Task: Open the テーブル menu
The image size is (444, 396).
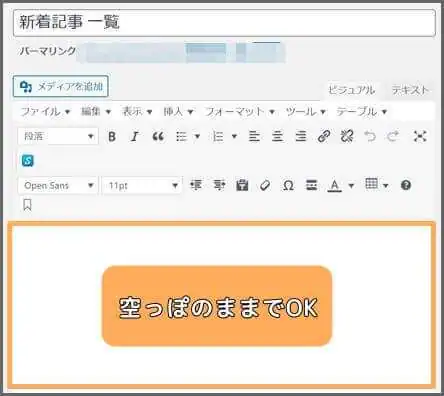Action: point(361,111)
